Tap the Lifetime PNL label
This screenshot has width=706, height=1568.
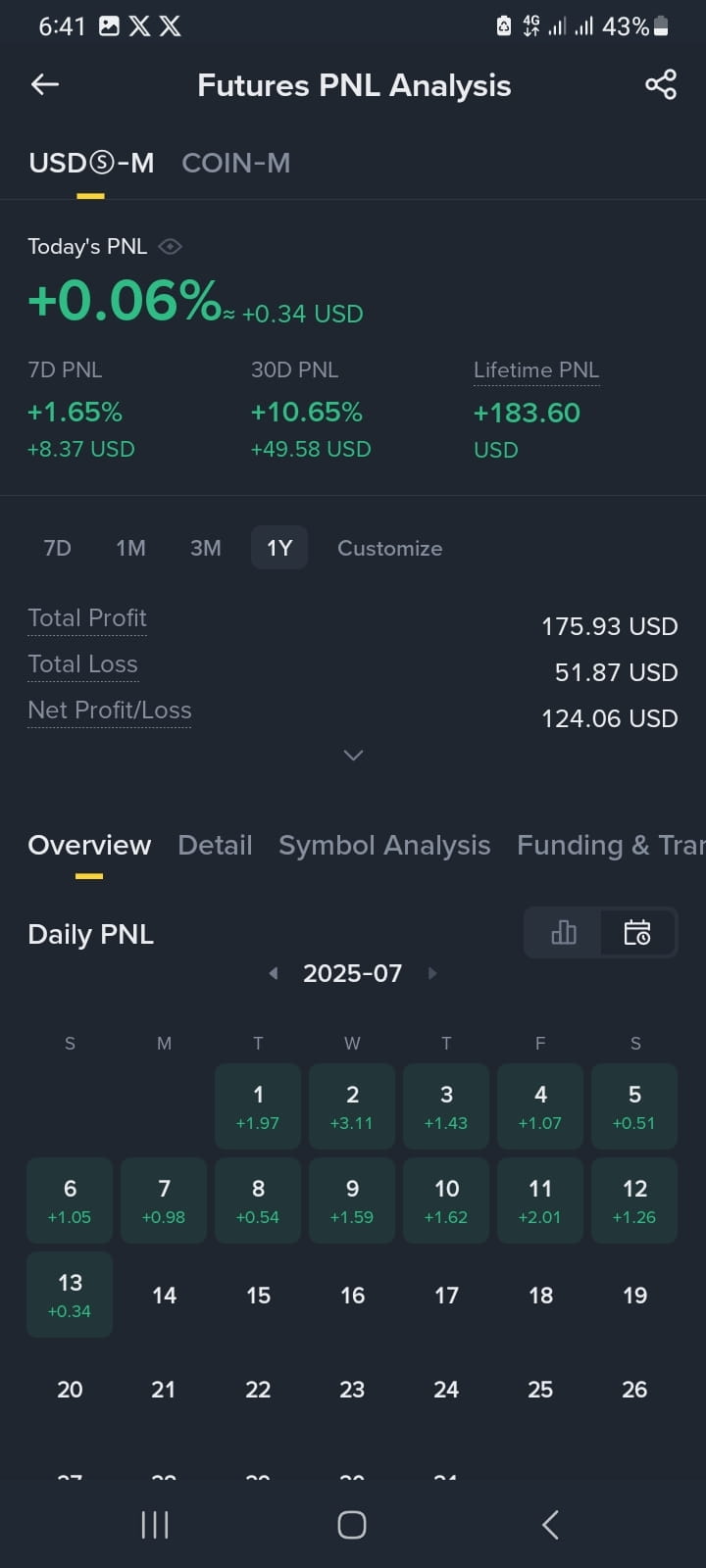coord(536,370)
